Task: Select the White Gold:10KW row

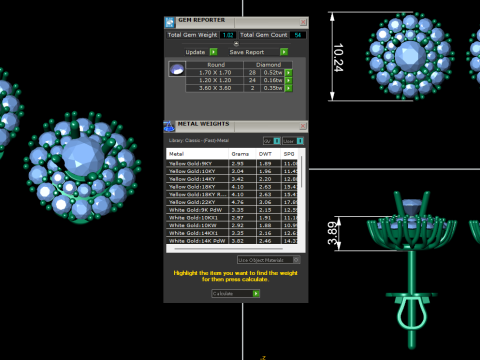Action: click(x=232, y=225)
